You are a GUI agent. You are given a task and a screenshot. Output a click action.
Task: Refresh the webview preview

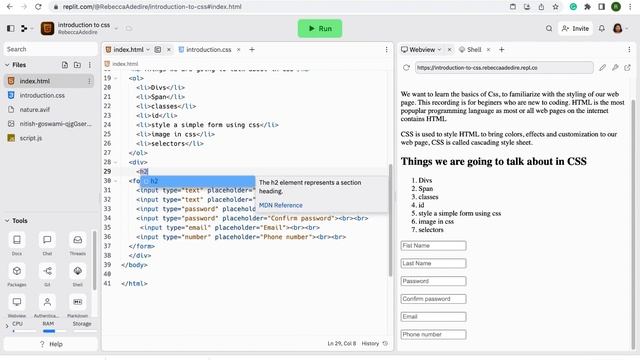[406, 68]
